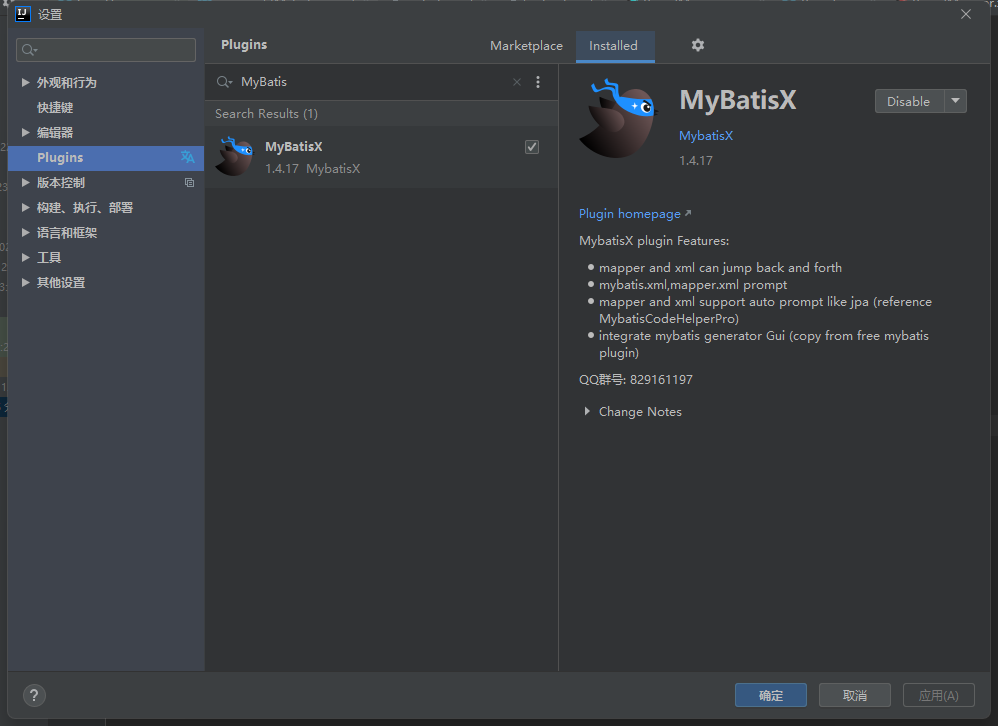This screenshot has height=726, width=998.
Task: Expand the 语言和框架 tree node
Action: click(x=25, y=232)
